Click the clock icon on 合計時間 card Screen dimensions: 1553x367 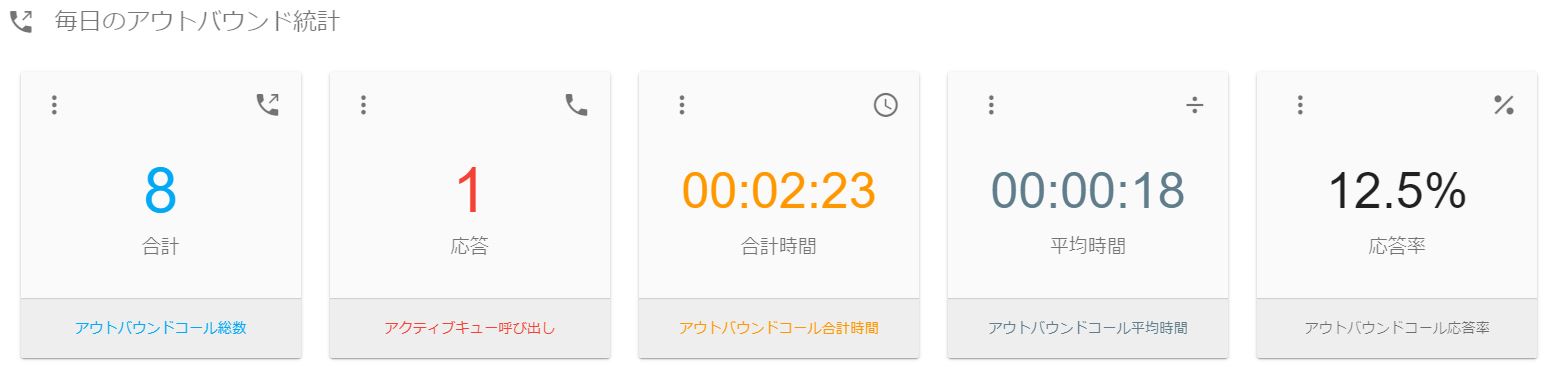pos(885,105)
